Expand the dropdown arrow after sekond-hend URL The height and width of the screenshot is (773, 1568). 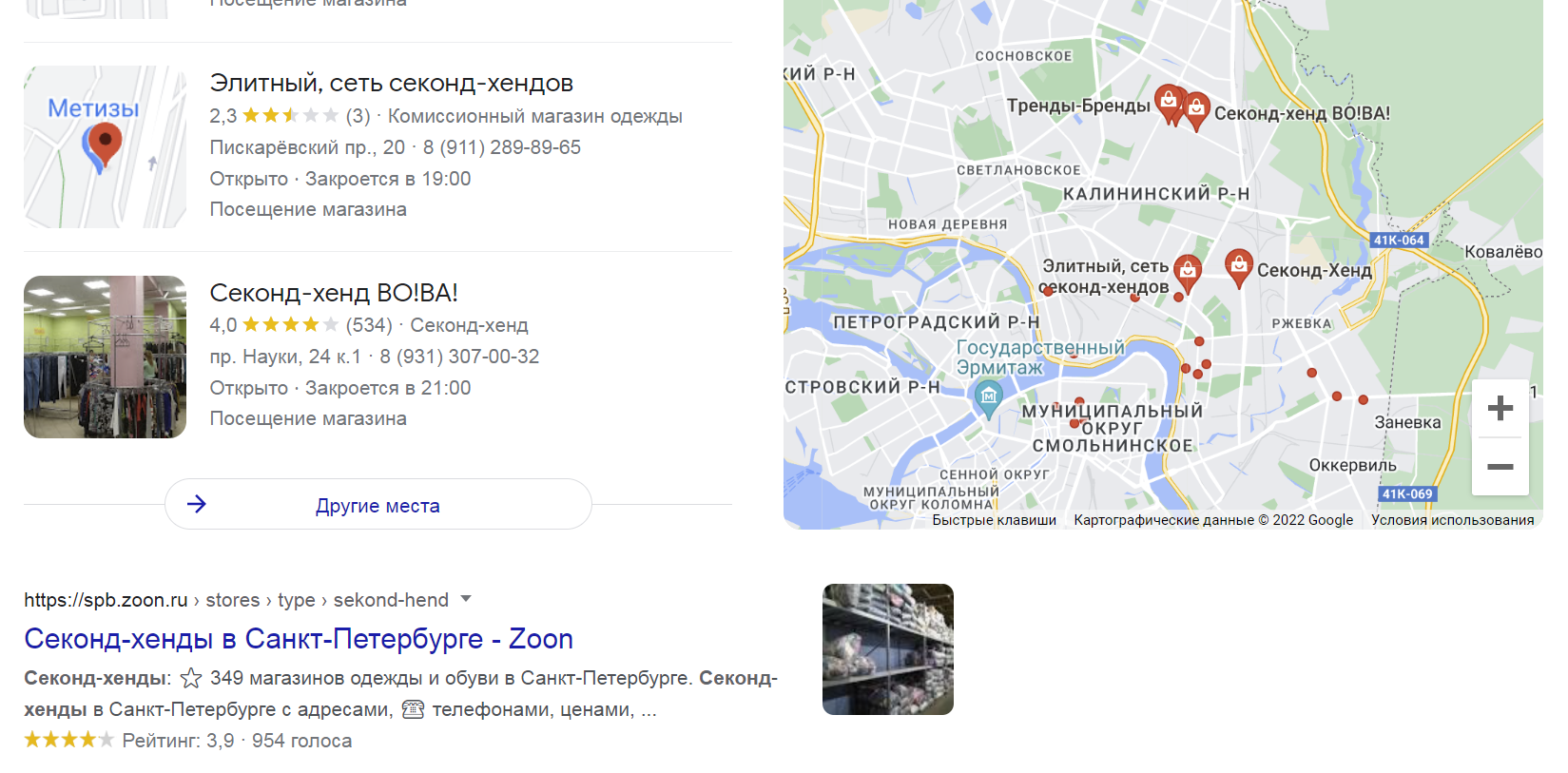coord(466,599)
